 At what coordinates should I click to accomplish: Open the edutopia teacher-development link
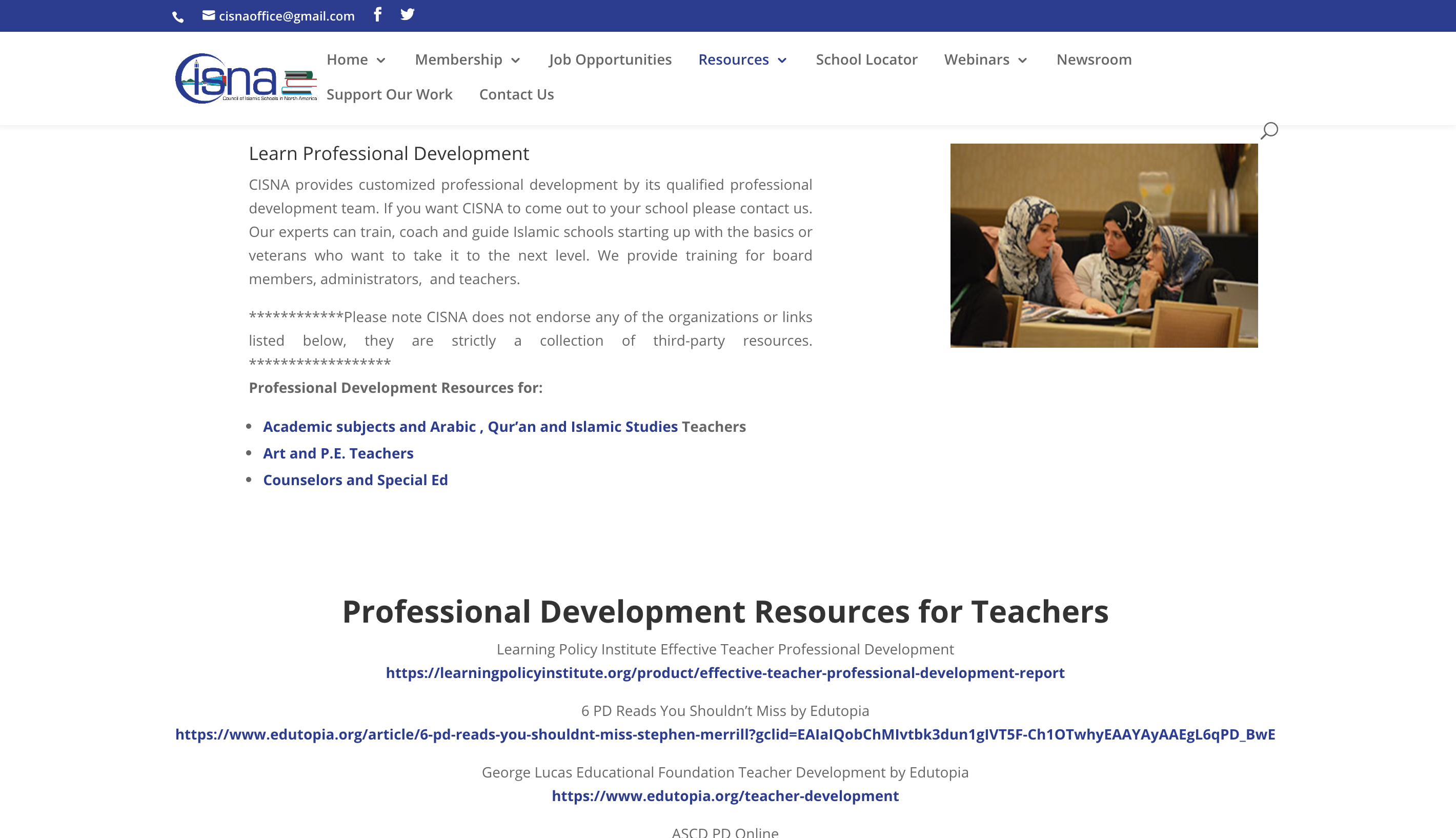point(725,796)
